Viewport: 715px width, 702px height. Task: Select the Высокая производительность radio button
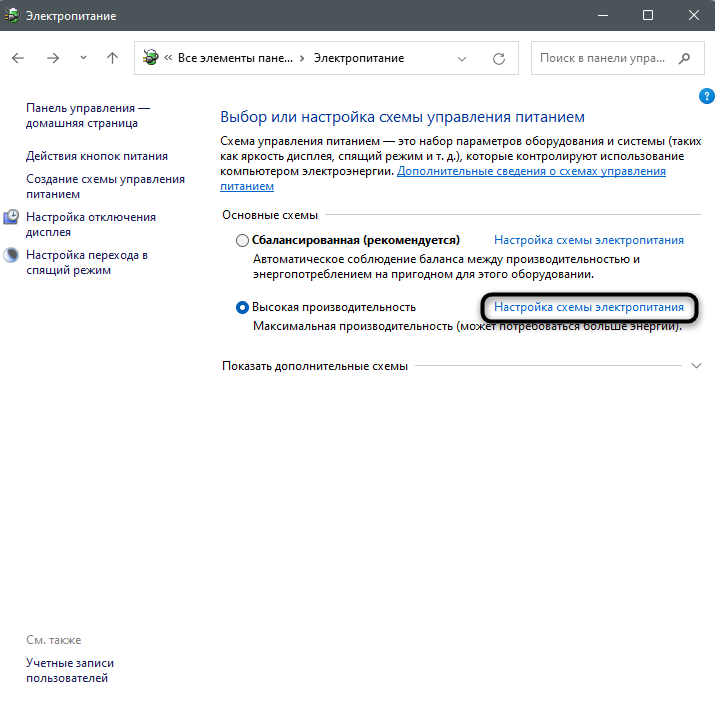(242, 307)
